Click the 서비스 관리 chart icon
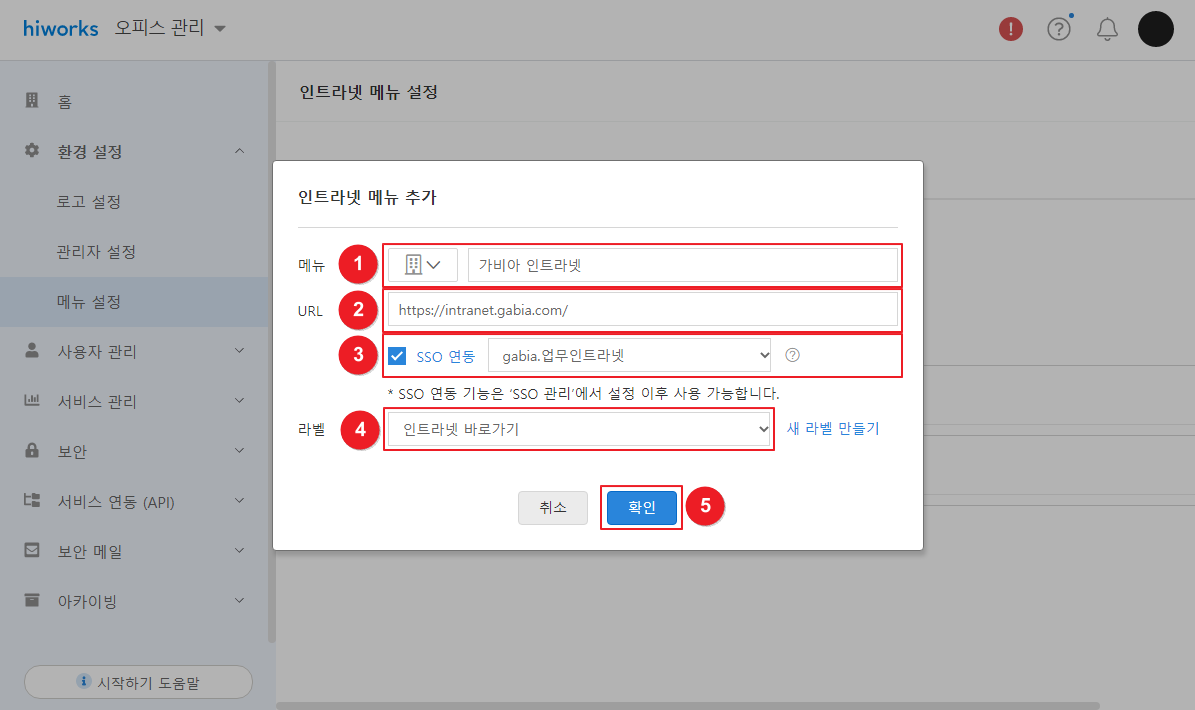 click(32, 400)
